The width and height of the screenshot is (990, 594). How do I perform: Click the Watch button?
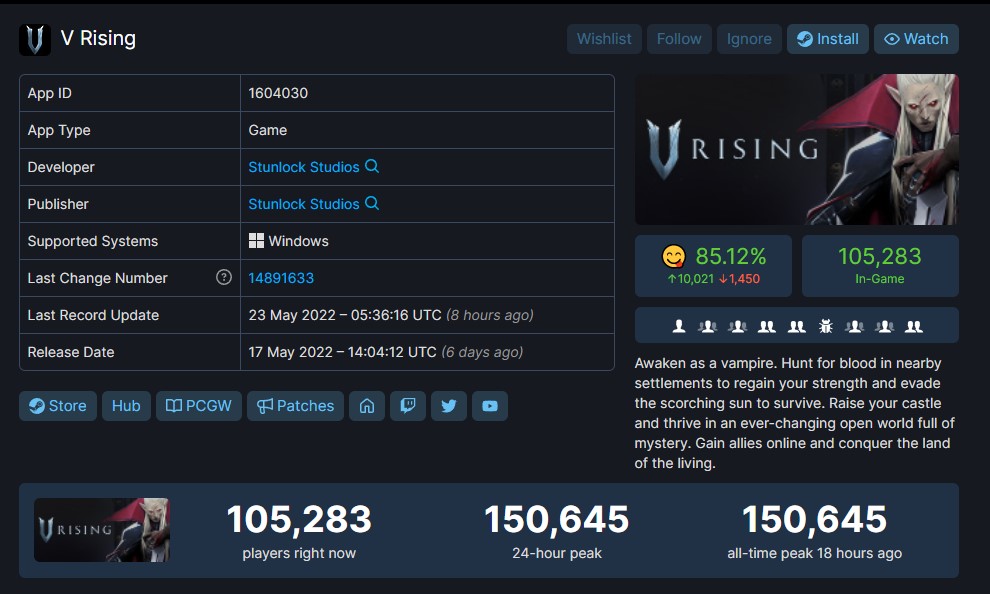pyautogui.click(x=916, y=39)
